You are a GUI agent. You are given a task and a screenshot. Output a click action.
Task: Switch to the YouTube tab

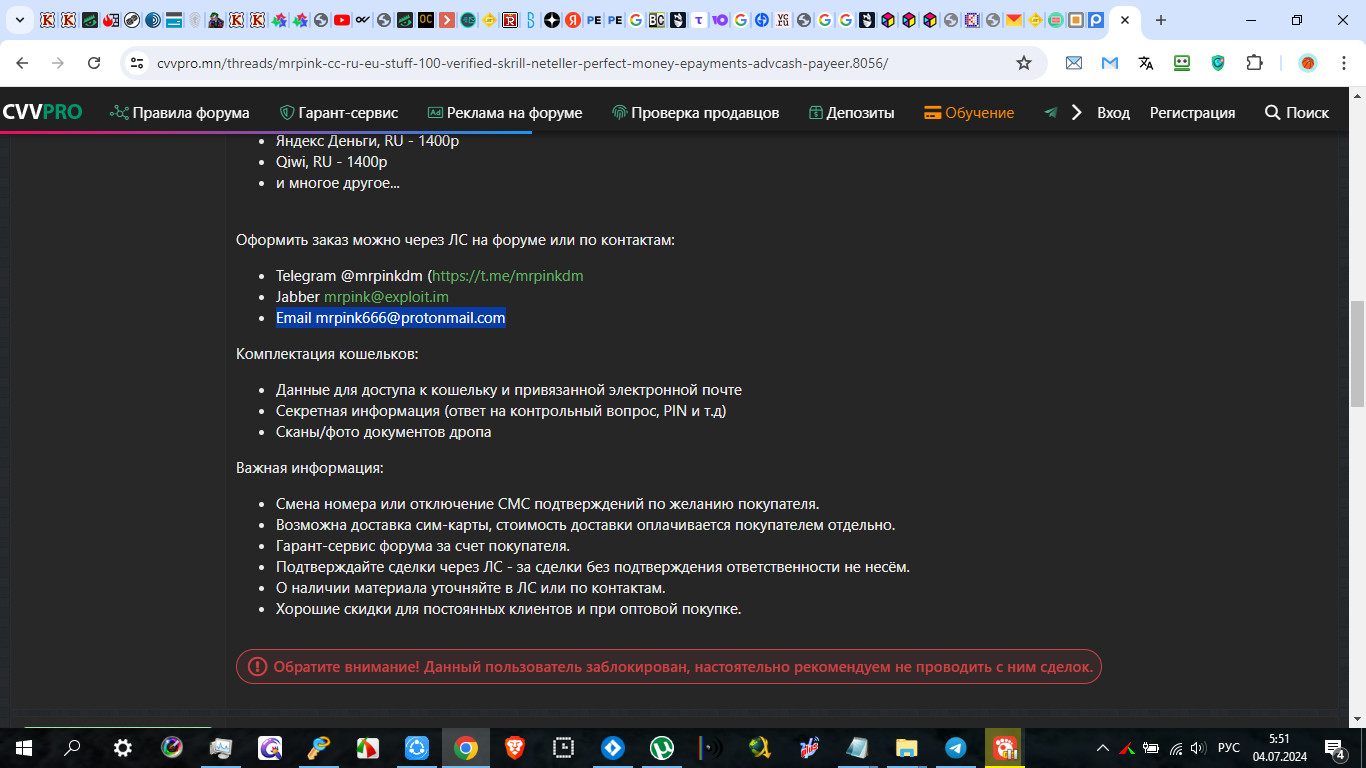coord(342,20)
